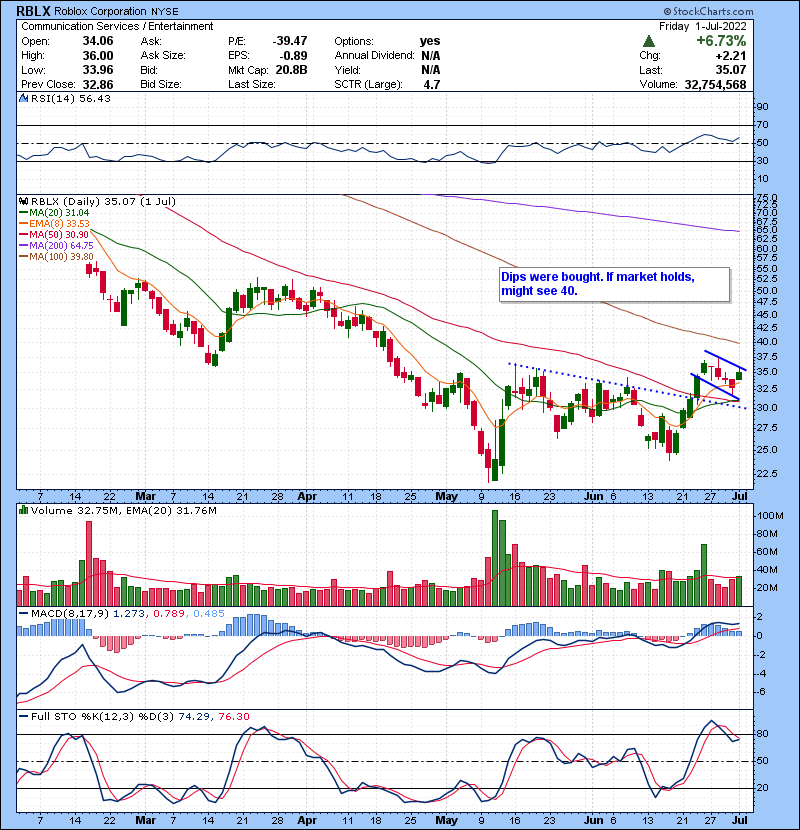The height and width of the screenshot is (830, 800).
Task: Click the green up-triangle change indicator
Action: tap(649, 41)
